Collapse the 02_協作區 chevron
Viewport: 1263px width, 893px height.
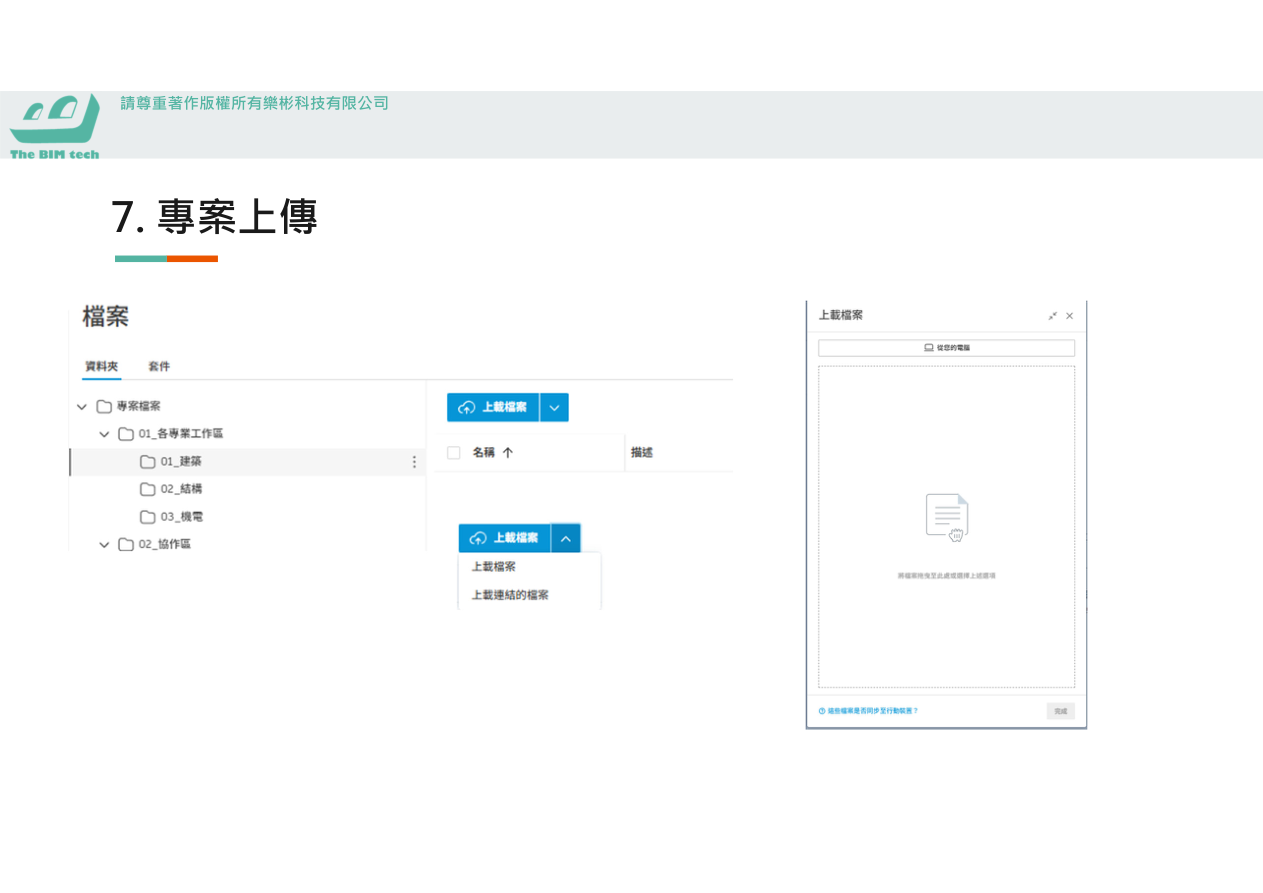pyautogui.click(x=104, y=545)
